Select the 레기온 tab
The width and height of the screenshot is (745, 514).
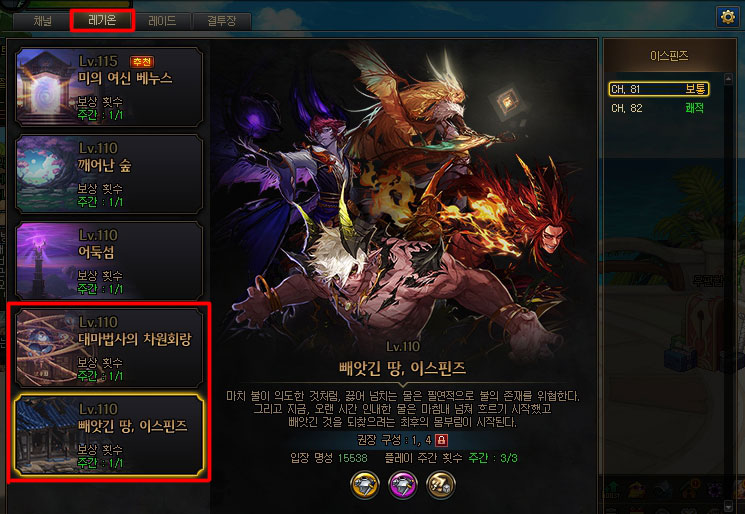(102, 20)
